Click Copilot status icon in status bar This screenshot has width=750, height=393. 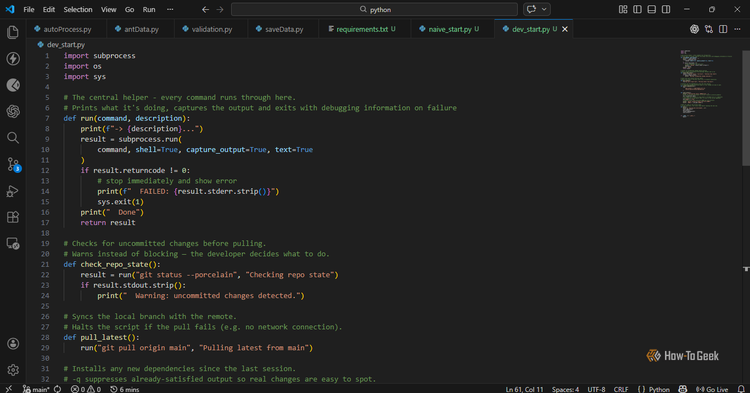tap(683, 389)
